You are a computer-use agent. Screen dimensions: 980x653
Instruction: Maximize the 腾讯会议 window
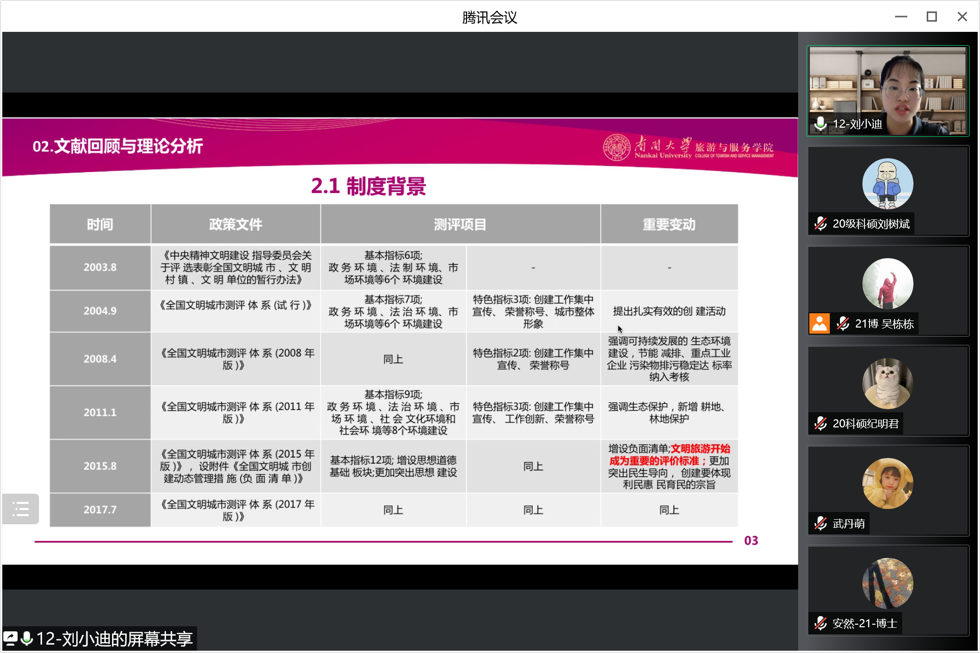pyautogui.click(x=931, y=17)
